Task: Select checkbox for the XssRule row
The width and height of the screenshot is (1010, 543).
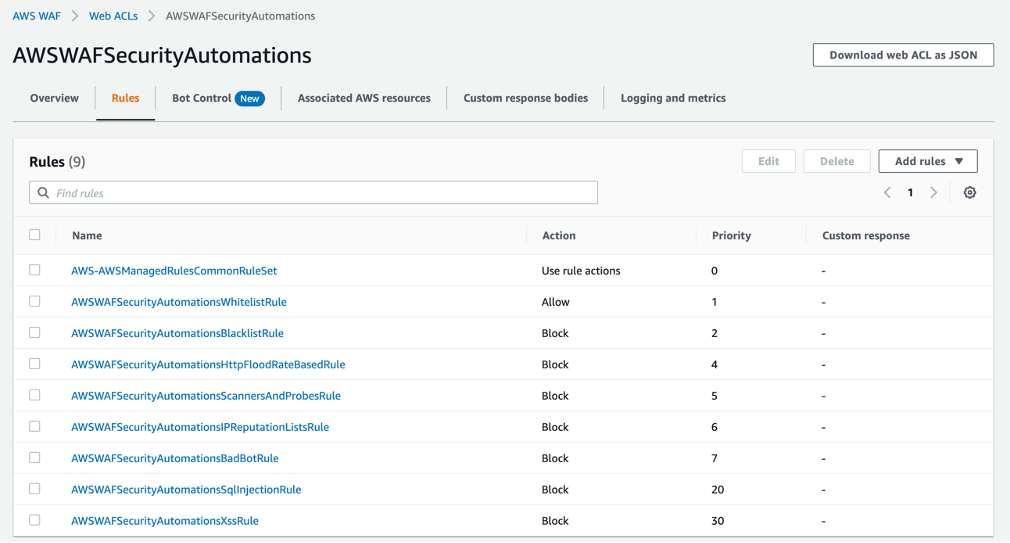Action: 35,520
